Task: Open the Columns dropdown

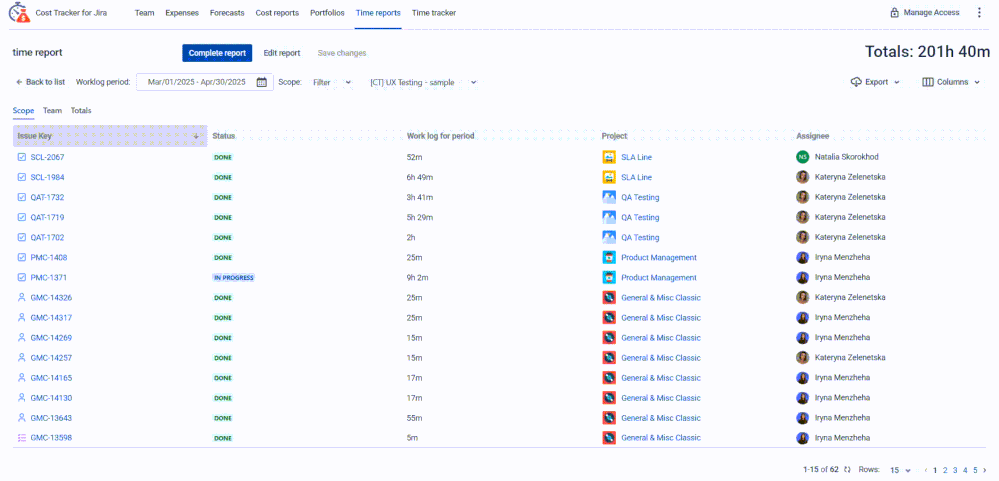Action: pos(951,82)
